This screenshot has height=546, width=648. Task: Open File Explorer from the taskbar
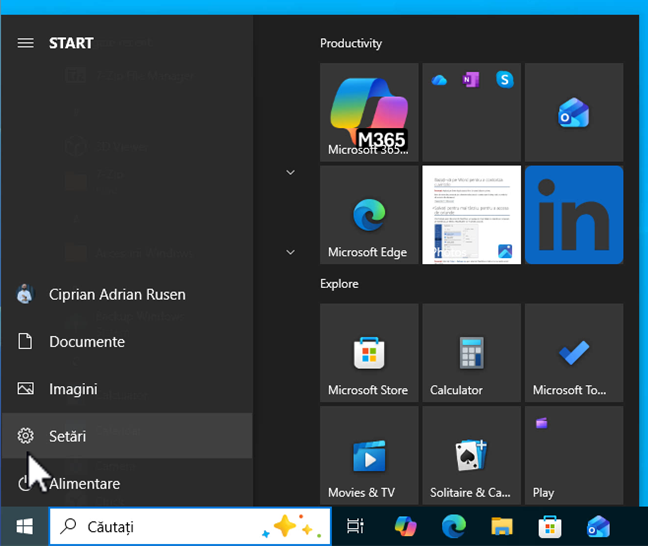tap(501, 526)
